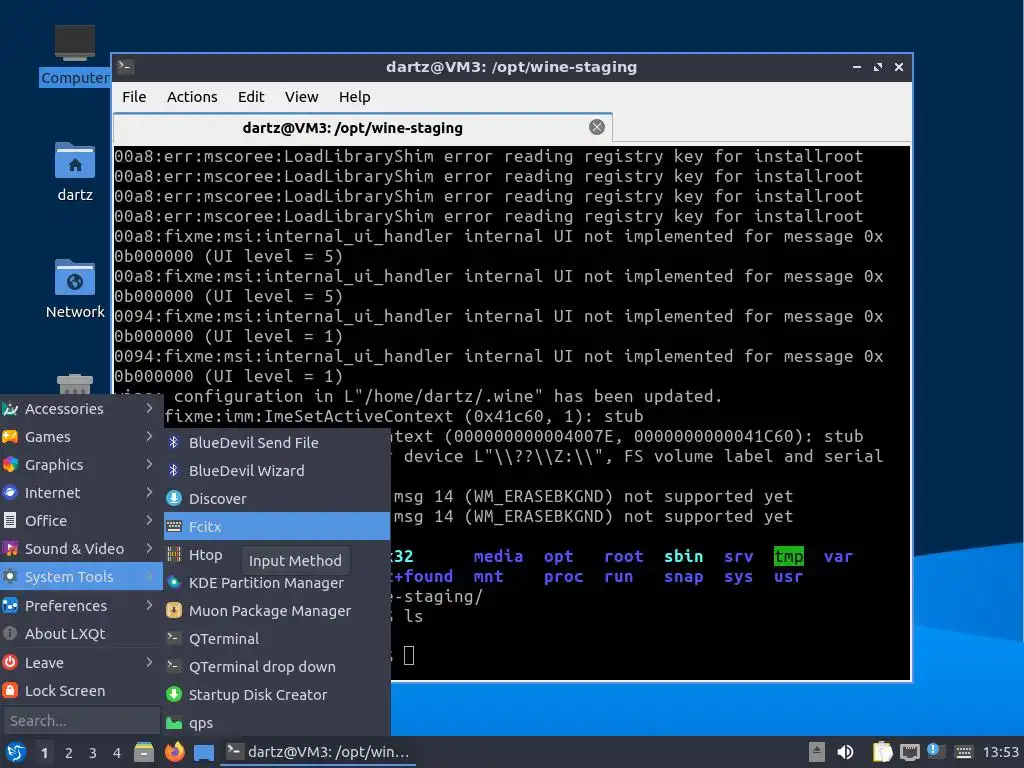Screen dimensions: 1024x768
Task: Expand the Games submenu
Action: click(81, 437)
